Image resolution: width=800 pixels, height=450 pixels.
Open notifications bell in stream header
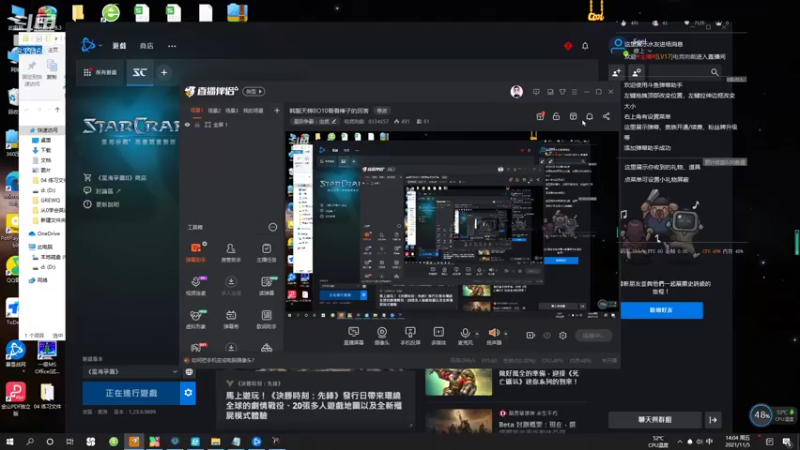[x=589, y=116]
